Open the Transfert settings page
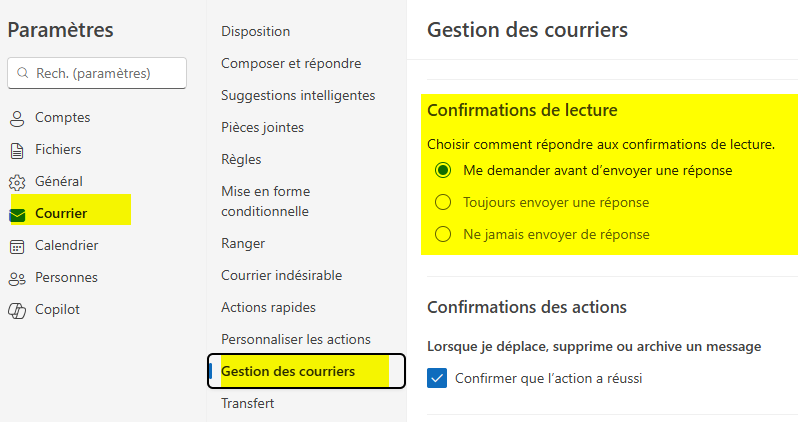 pyautogui.click(x=247, y=404)
